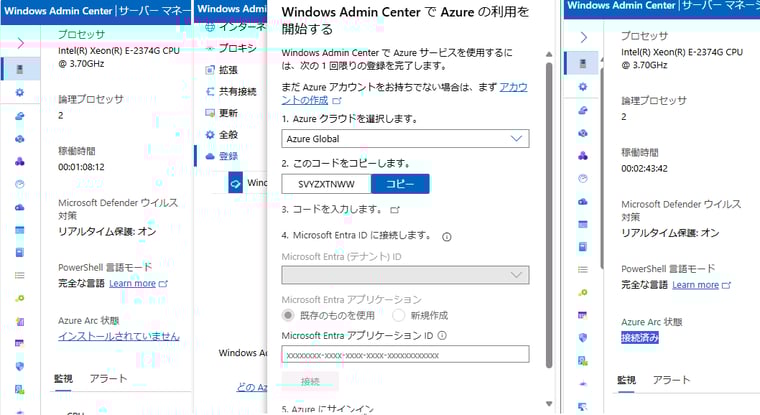The height and width of the screenshot is (415, 760).
Task: Click the blue Windows Admin Center logo tile
Action: pos(236,184)
